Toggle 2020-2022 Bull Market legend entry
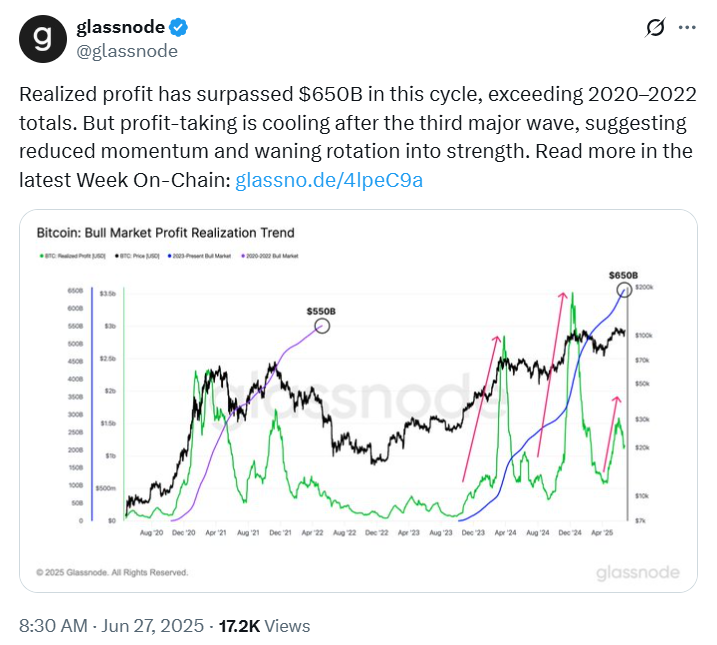717x645 pixels. (x=270, y=256)
